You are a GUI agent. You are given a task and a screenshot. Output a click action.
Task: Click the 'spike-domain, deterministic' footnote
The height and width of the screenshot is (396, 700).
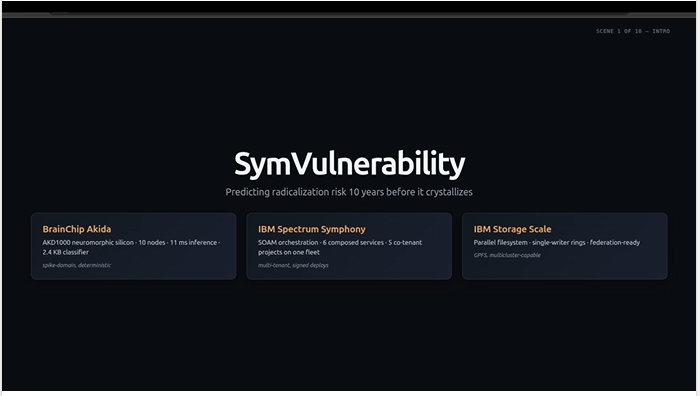[77, 265]
